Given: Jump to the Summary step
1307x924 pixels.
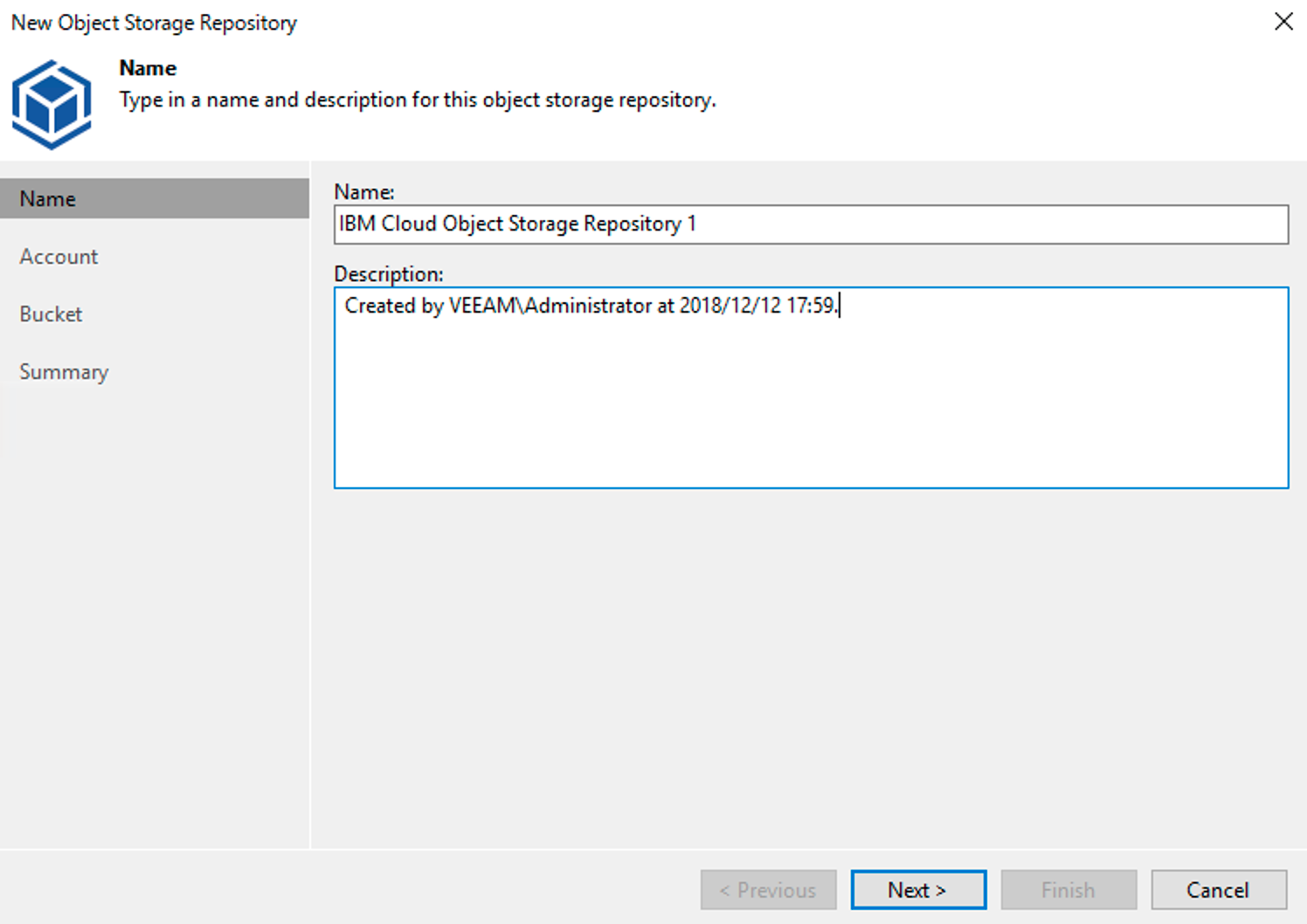Looking at the screenshot, I should pos(63,371).
